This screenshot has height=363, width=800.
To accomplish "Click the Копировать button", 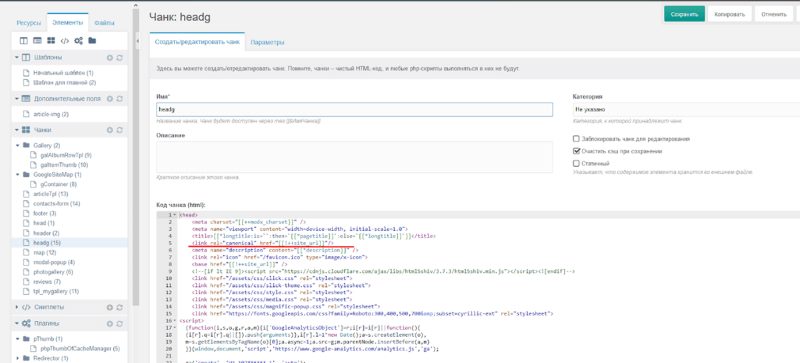I will coord(729,14).
